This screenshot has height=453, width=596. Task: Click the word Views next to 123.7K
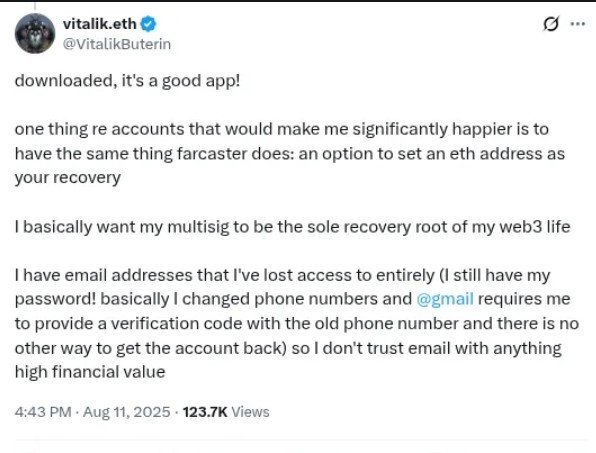coord(250,412)
